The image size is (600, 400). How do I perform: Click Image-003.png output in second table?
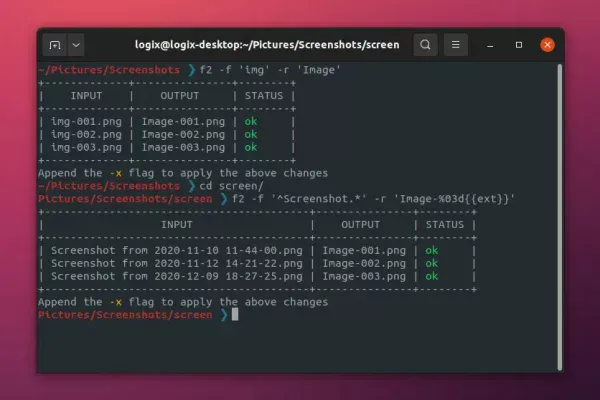click(x=364, y=277)
